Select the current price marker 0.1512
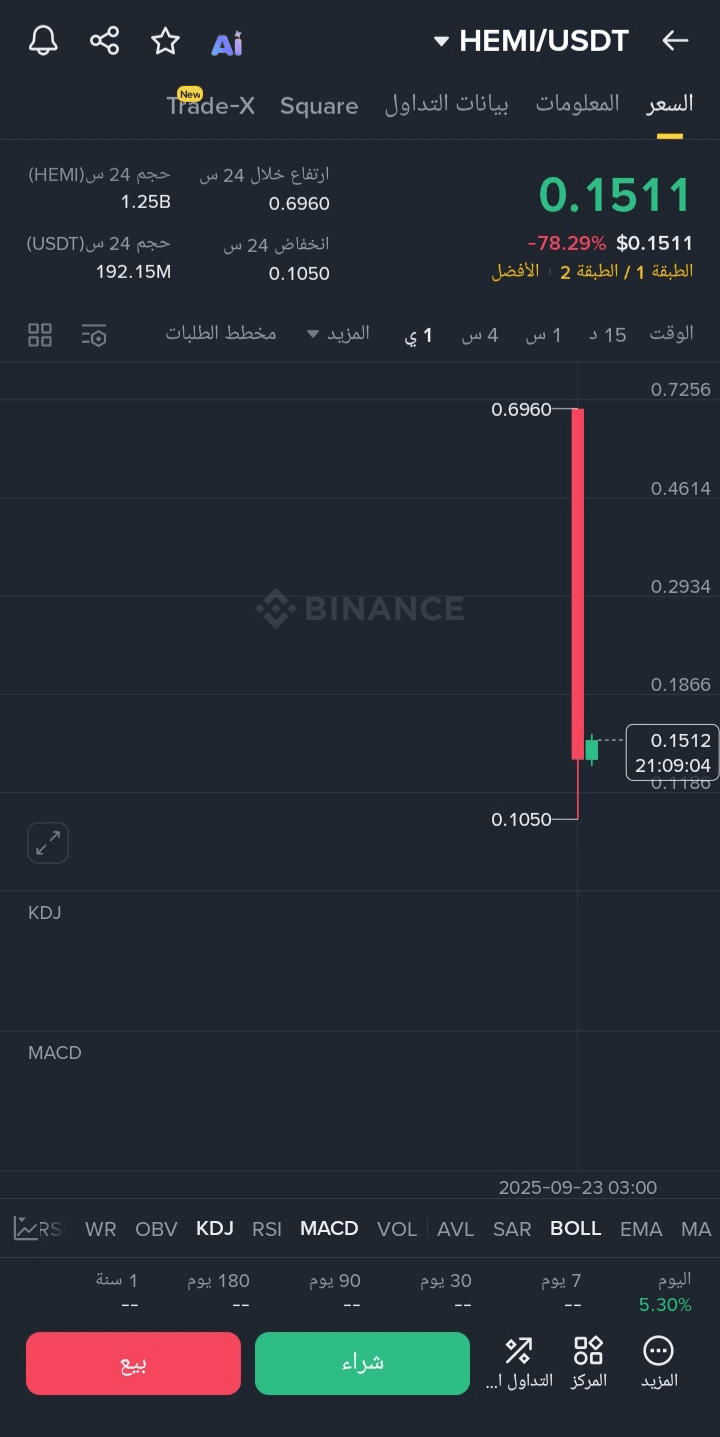The width and height of the screenshot is (720, 1437). click(672, 752)
